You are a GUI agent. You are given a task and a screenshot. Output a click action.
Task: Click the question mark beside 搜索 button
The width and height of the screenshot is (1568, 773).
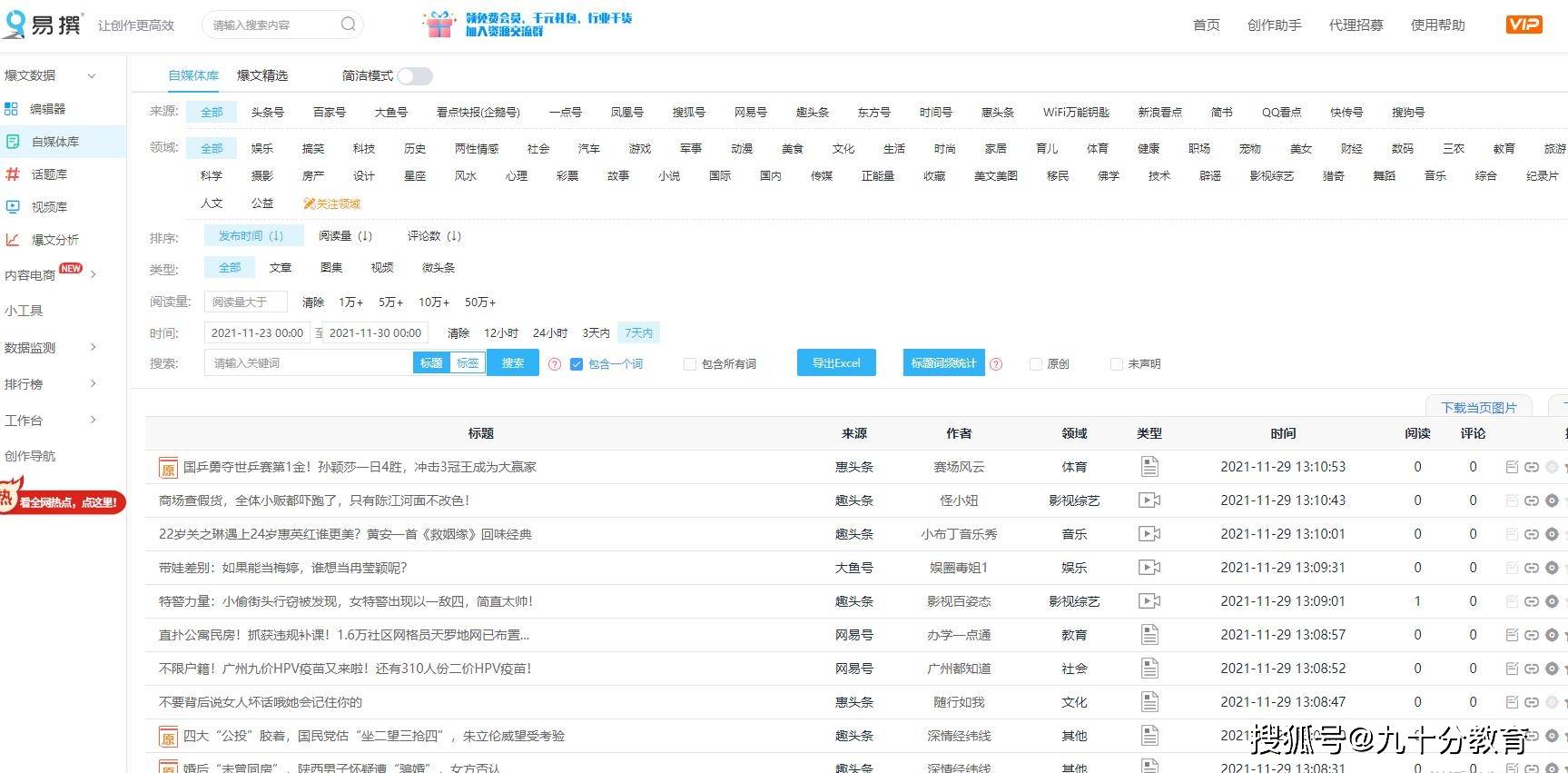[x=555, y=364]
